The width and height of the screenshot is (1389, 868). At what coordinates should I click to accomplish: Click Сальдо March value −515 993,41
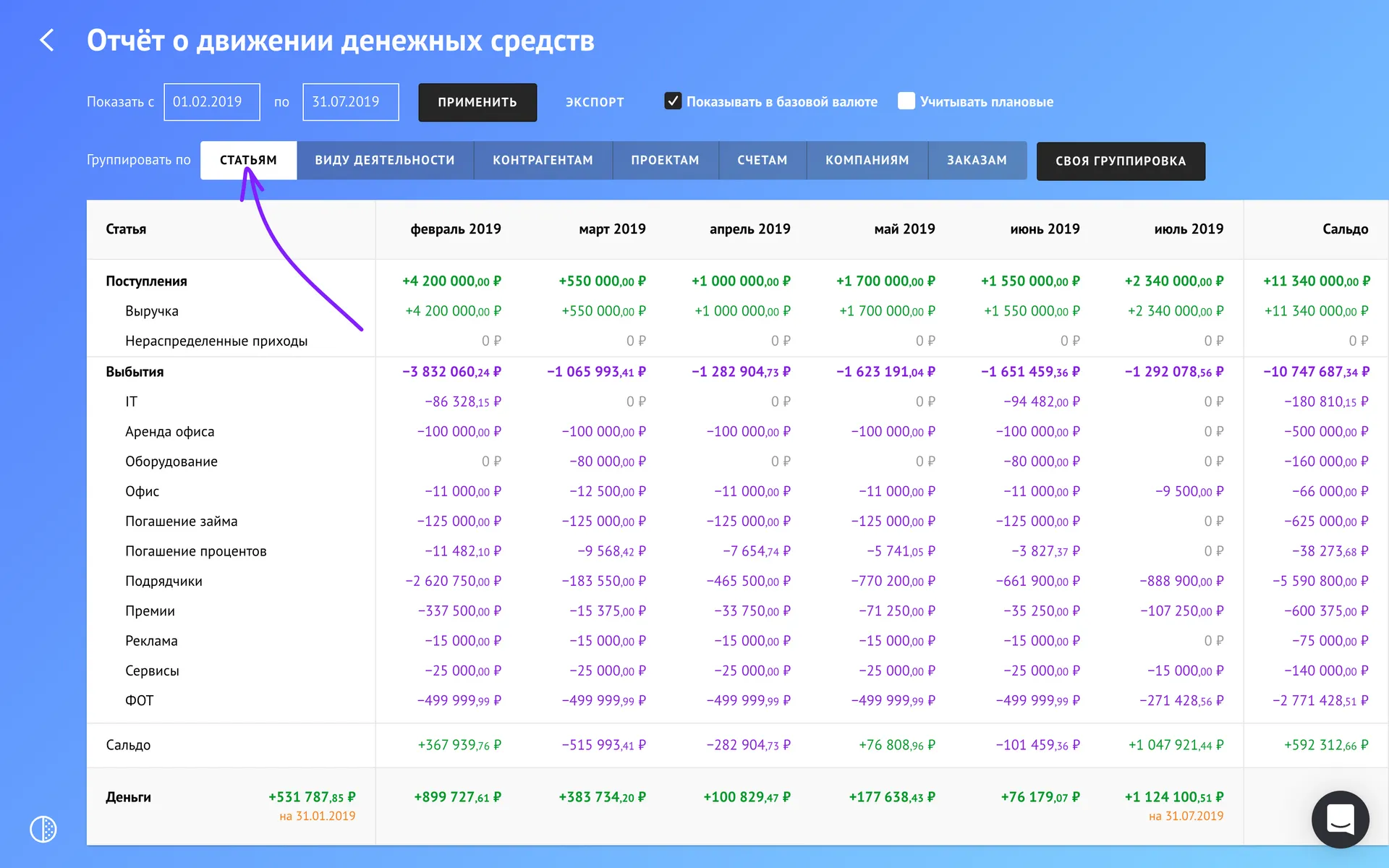(603, 745)
